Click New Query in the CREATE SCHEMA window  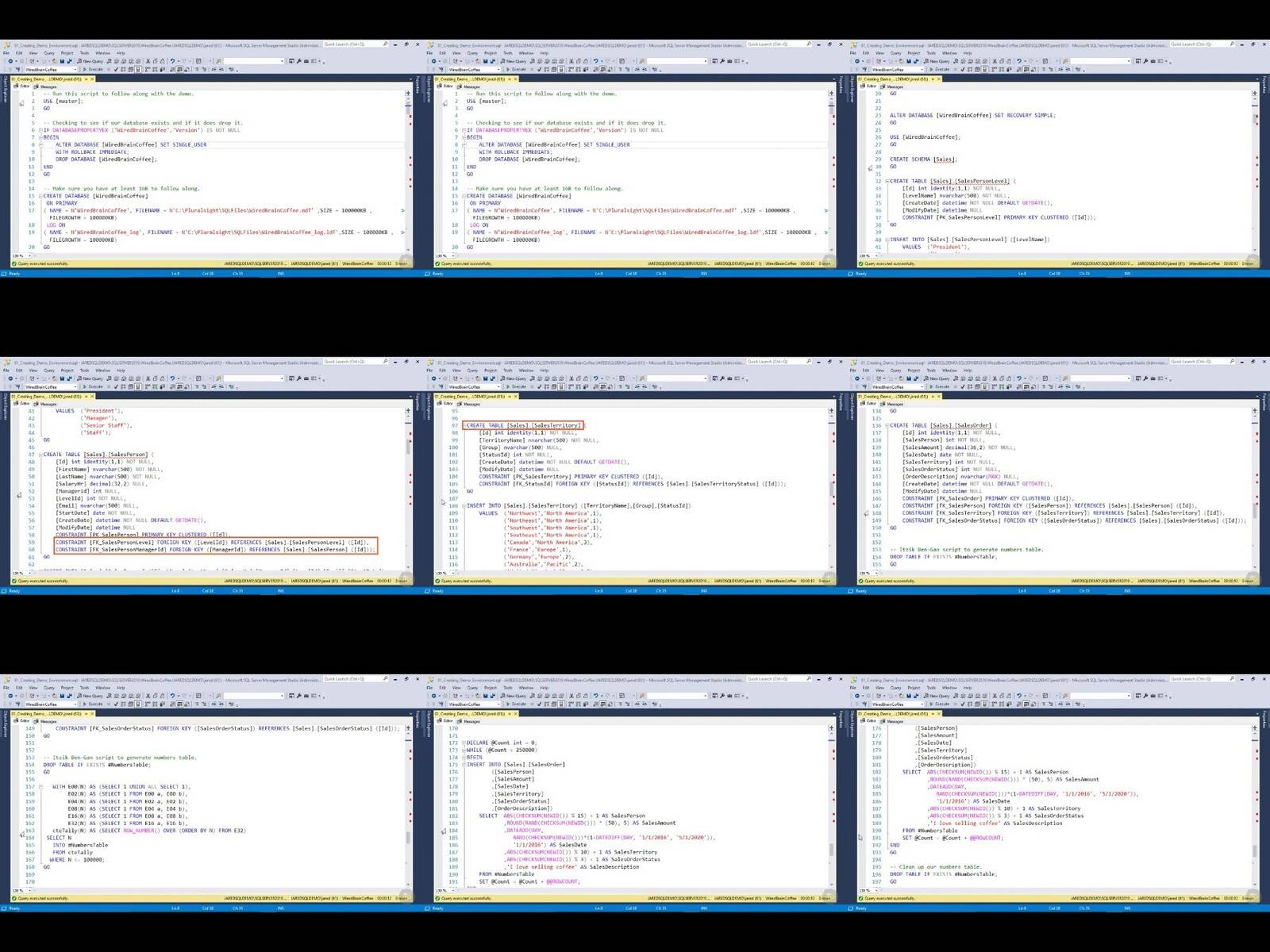tap(937, 61)
